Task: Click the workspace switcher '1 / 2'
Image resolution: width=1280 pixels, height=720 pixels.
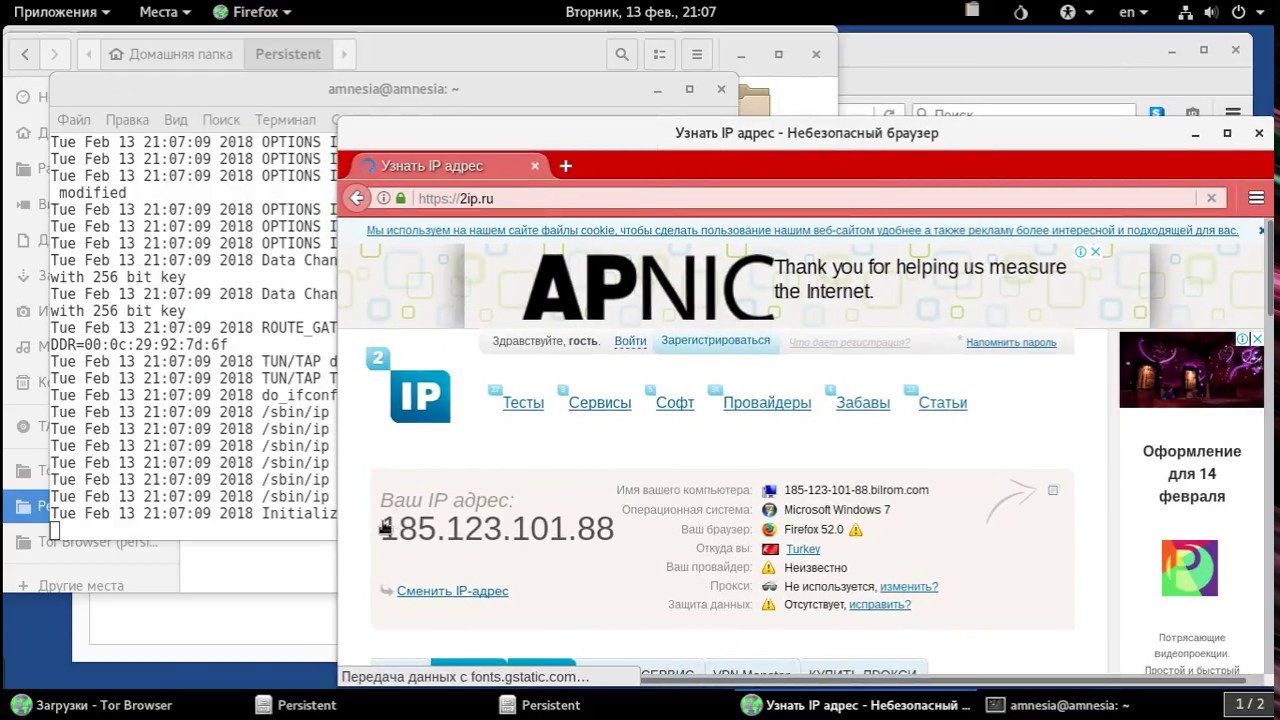Action: point(1250,704)
